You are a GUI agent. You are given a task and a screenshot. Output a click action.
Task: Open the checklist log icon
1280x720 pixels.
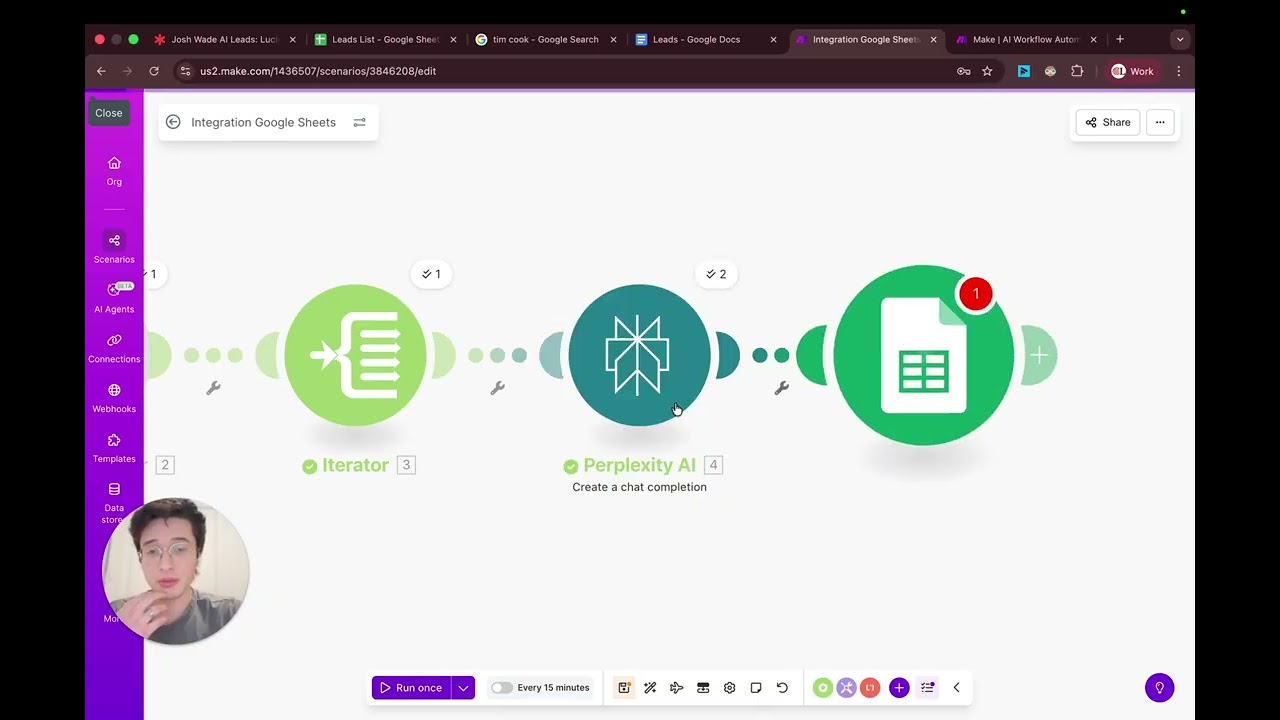[x=928, y=687]
